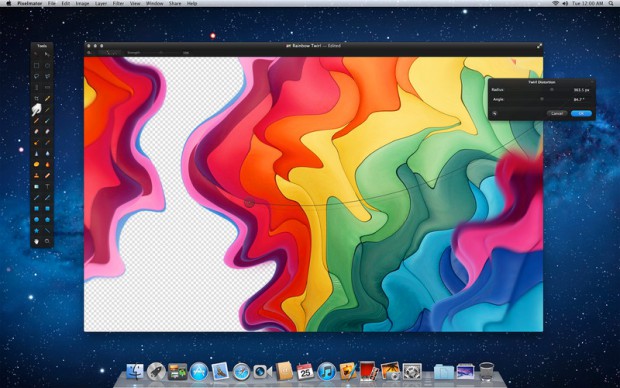This screenshot has height=388, width=620.
Task: Select the Line shape tool
Action: tap(47, 230)
